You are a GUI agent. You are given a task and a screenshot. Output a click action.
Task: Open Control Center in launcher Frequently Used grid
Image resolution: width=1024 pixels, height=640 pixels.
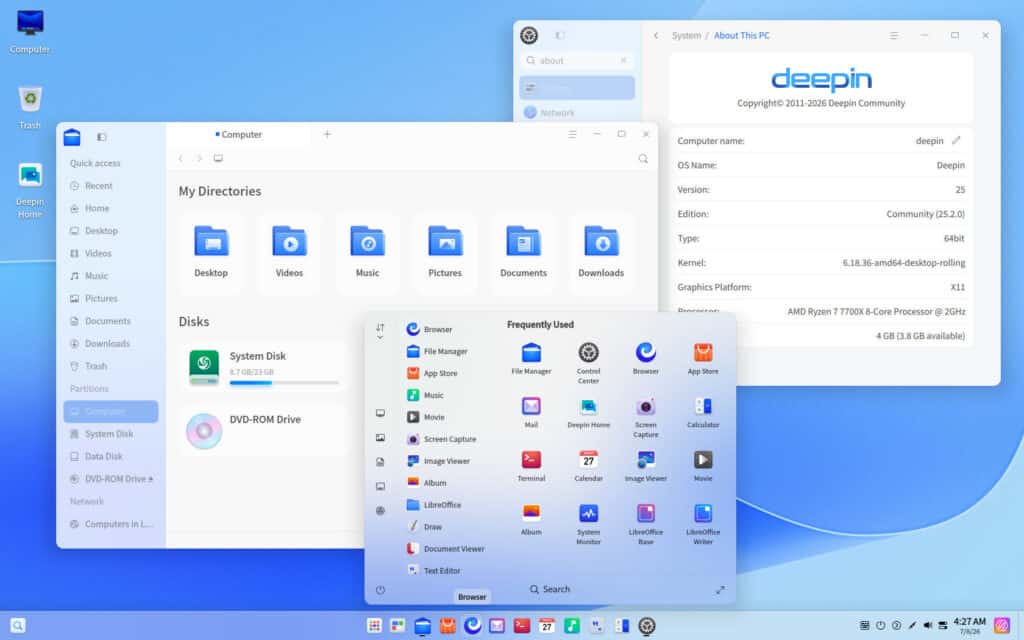(x=588, y=361)
